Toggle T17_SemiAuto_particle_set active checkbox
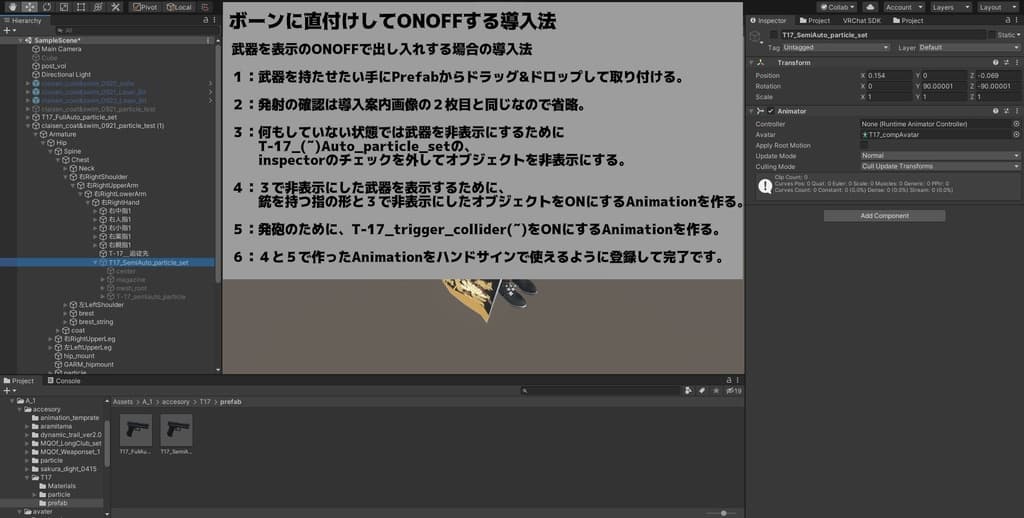The image size is (1024, 518). [774, 35]
